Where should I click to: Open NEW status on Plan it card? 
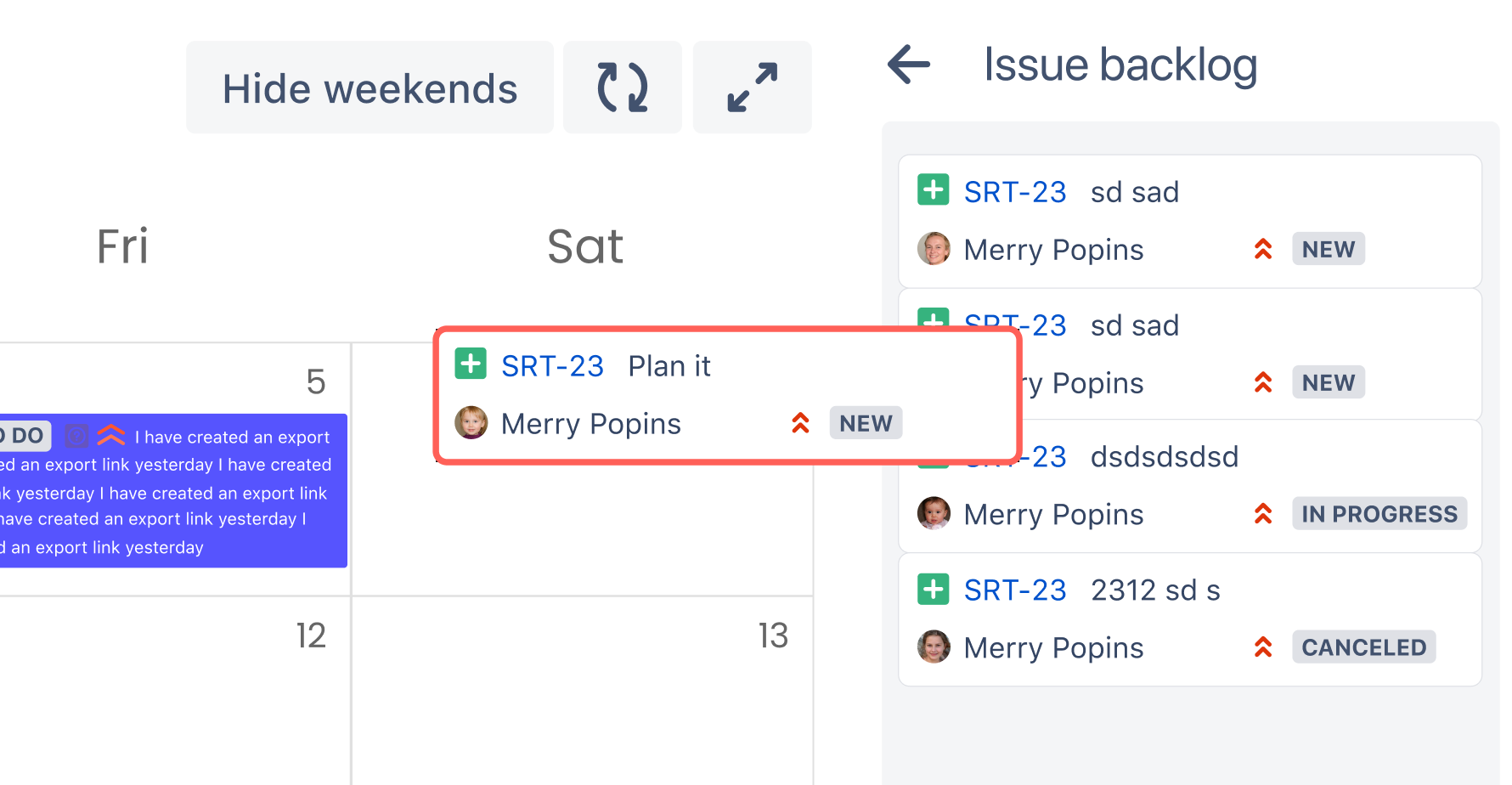(866, 423)
